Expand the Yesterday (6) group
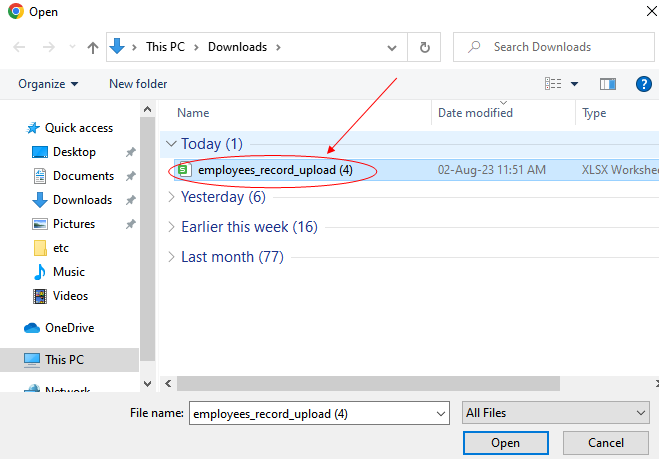 click(x=172, y=197)
